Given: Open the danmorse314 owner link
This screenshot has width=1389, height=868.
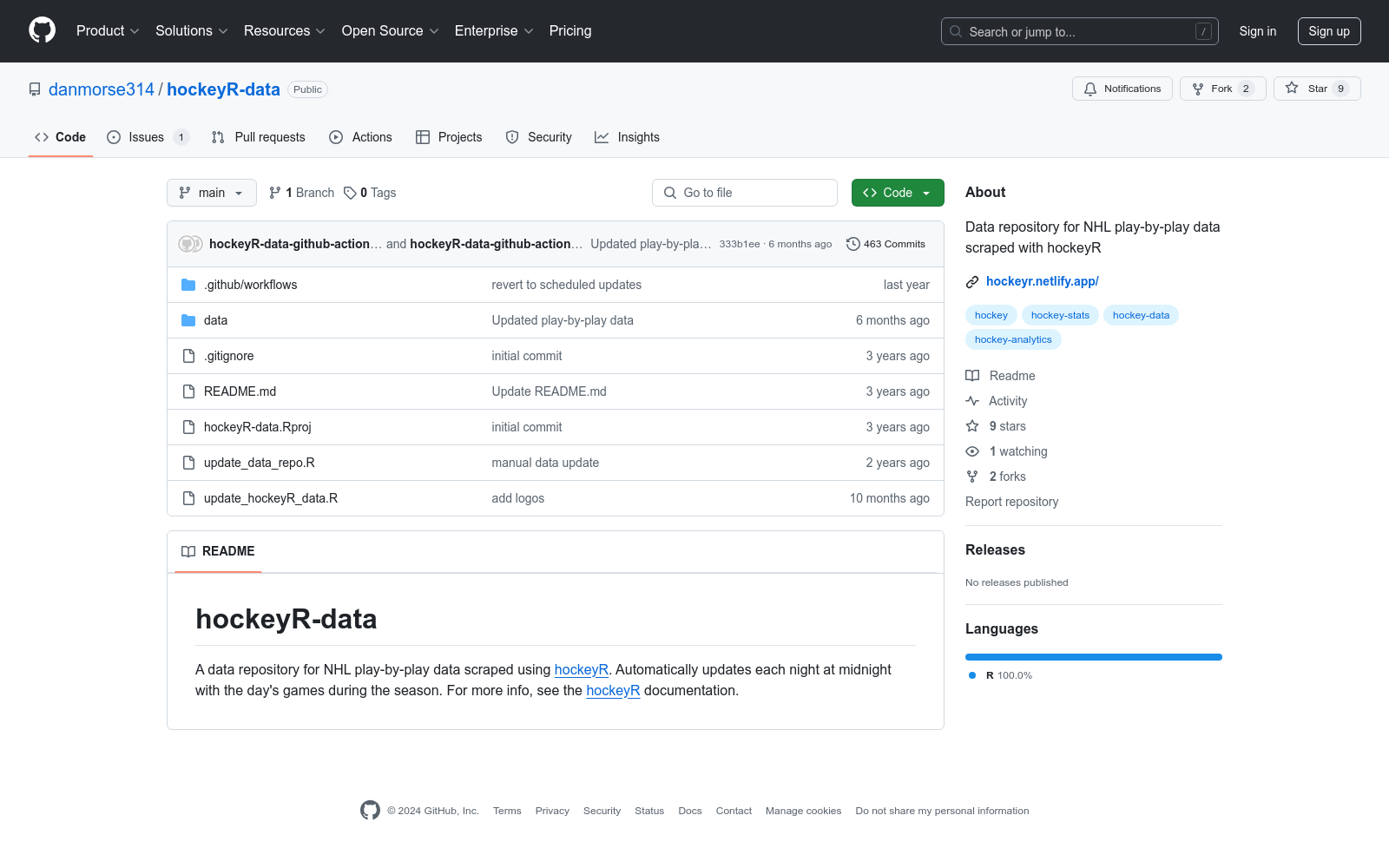Looking at the screenshot, I should (x=102, y=89).
